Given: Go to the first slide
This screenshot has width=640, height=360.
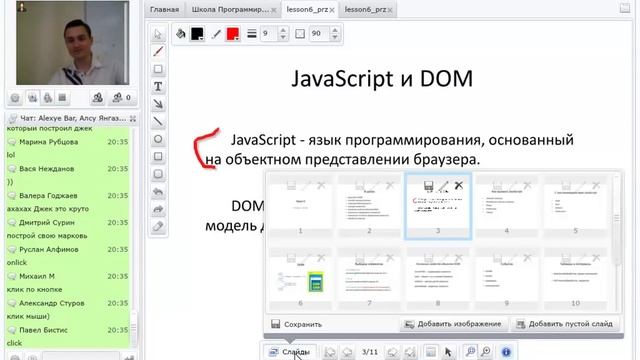Looking at the screenshot, I should (330, 352).
